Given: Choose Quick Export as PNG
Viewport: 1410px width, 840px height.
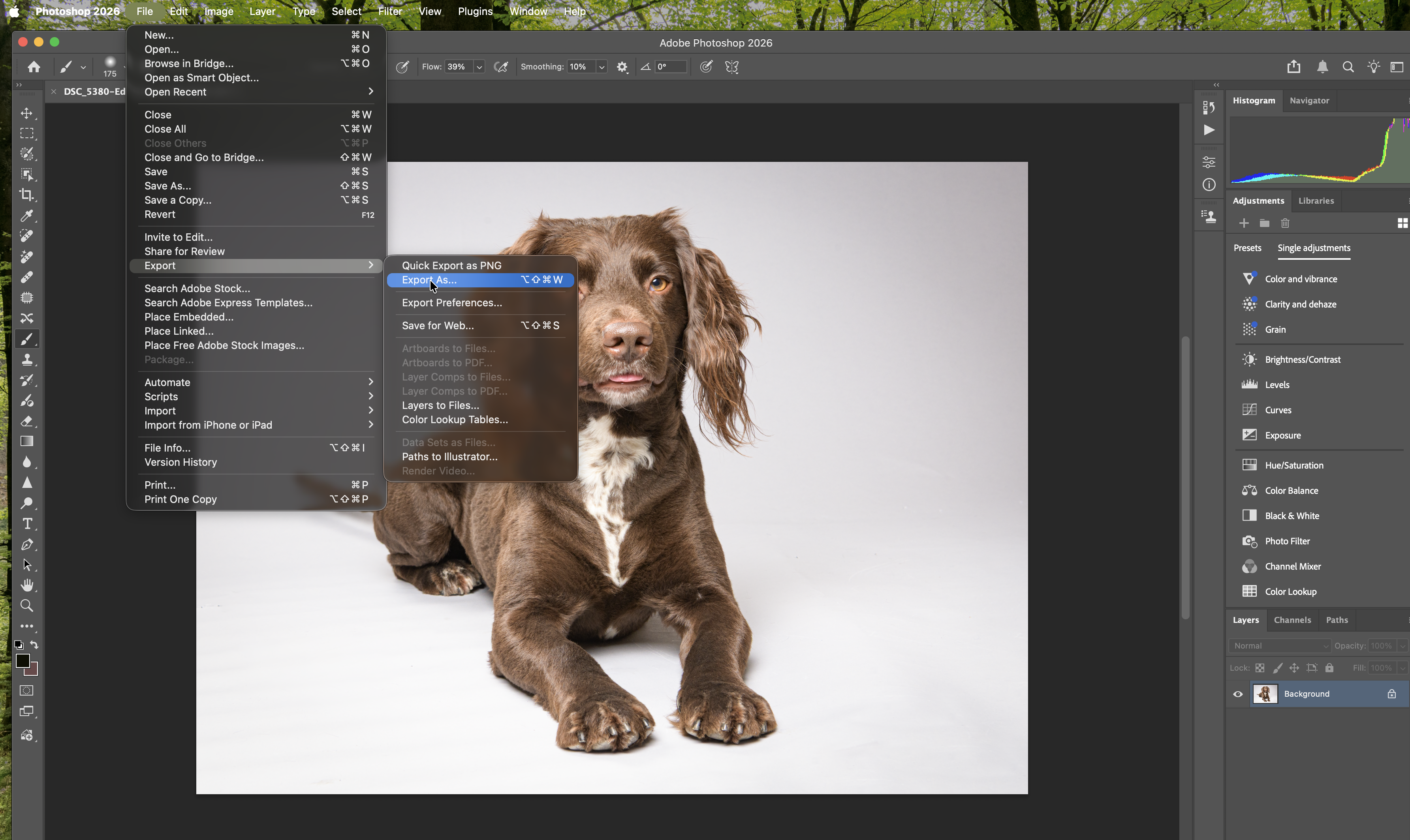Looking at the screenshot, I should (451, 265).
